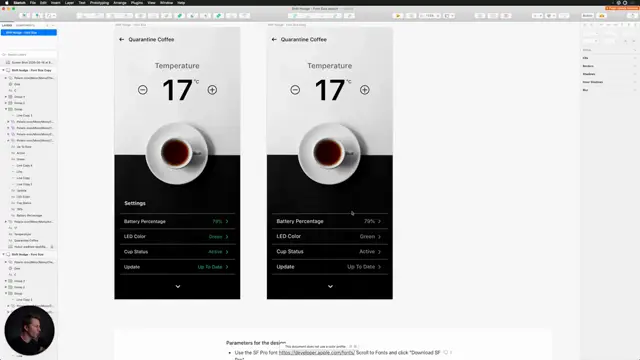Open the Sketch application menu
640x360 pixels.
(x=20, y=2)
